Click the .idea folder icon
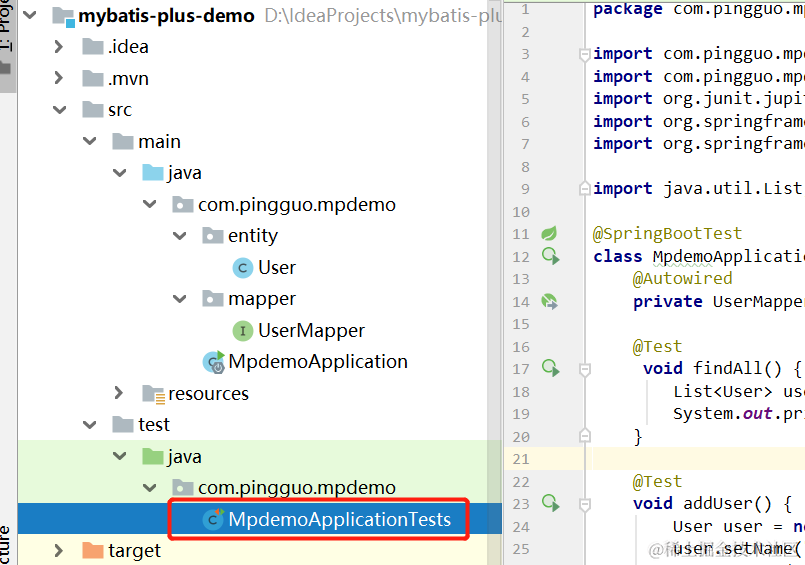 (x=93, y=47)
